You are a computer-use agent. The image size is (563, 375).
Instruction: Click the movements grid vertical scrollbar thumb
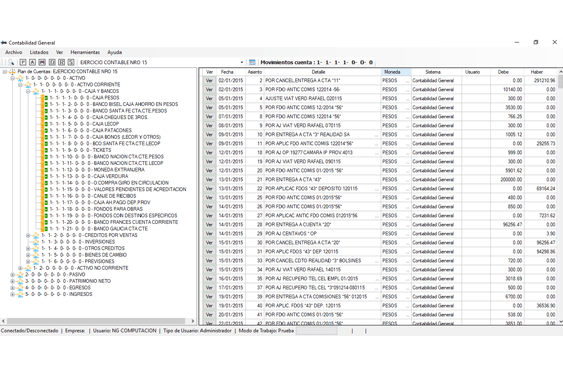click(560, 81)
